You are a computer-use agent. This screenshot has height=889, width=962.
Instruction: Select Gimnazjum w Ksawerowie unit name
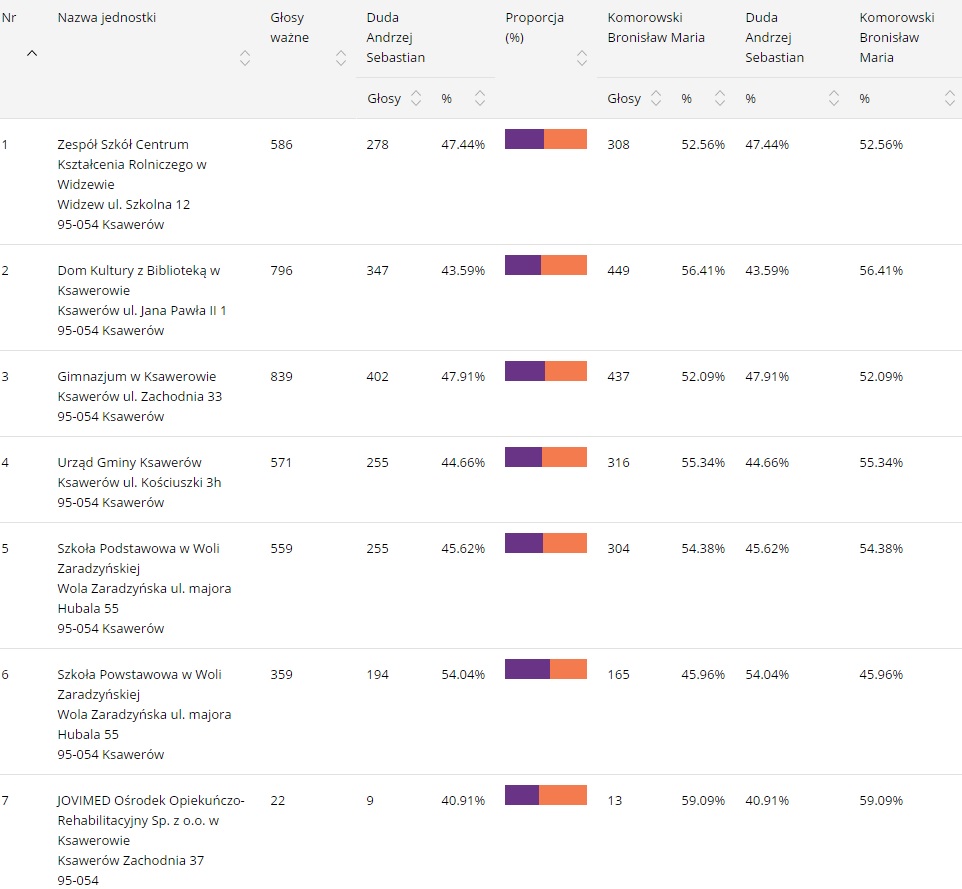click(136, 376)
